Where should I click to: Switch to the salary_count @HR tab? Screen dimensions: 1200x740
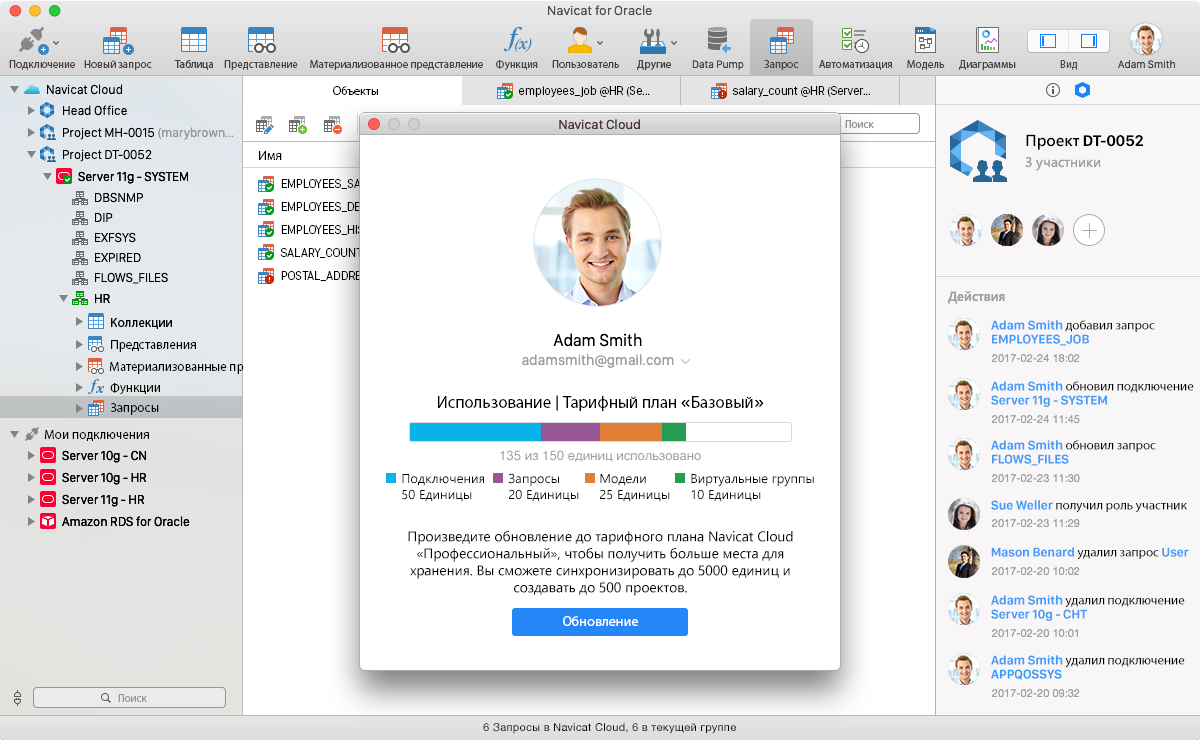pos(790,91)
